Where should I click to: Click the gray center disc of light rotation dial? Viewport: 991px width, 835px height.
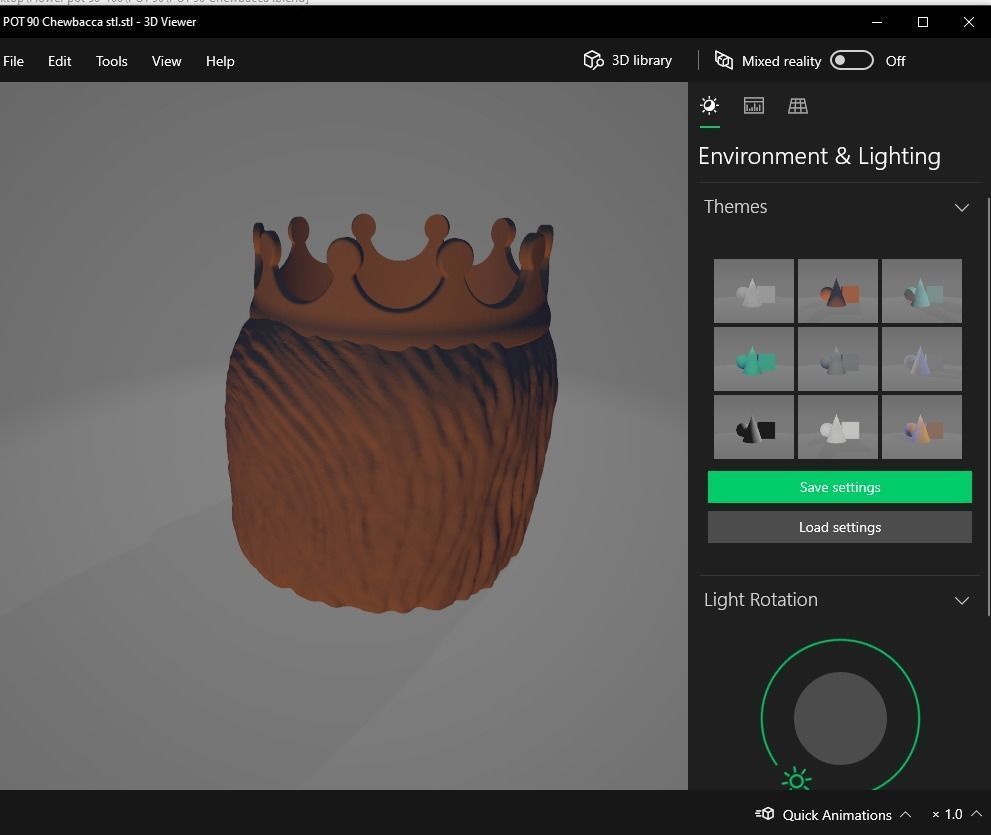click(x=840, y=719)
